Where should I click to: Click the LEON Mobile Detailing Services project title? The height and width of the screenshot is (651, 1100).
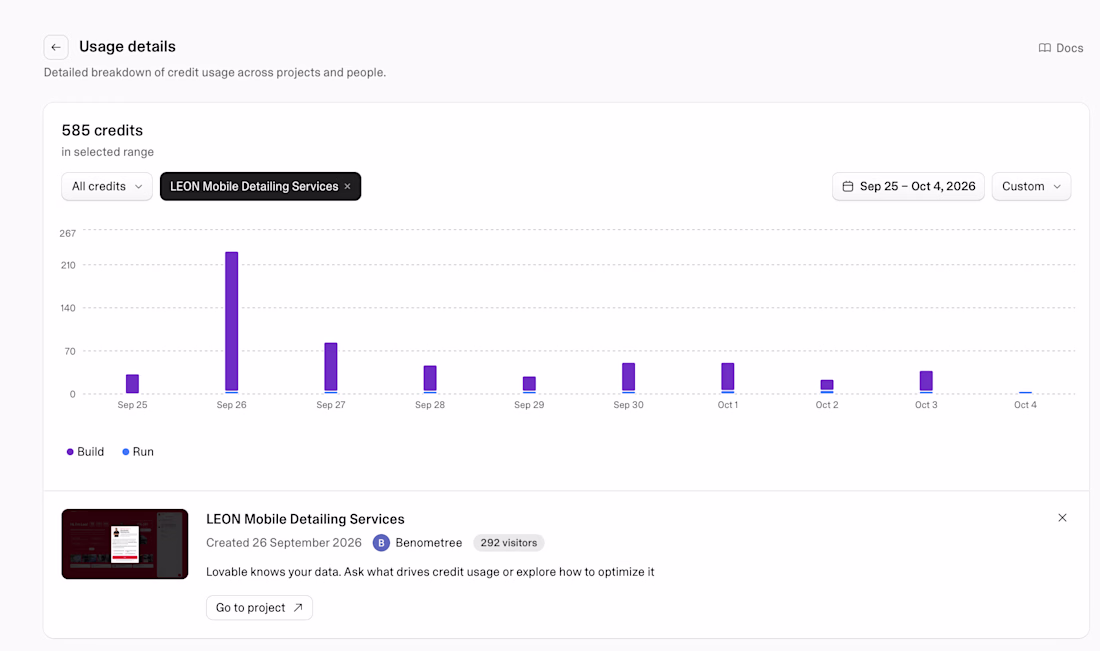pyautogui.click(x=305, y=519)
